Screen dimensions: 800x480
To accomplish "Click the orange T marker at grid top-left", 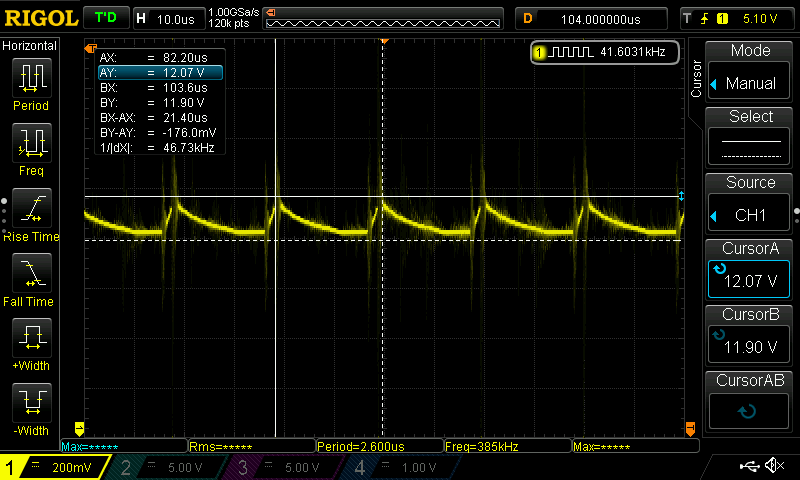I will click(90, 48).
